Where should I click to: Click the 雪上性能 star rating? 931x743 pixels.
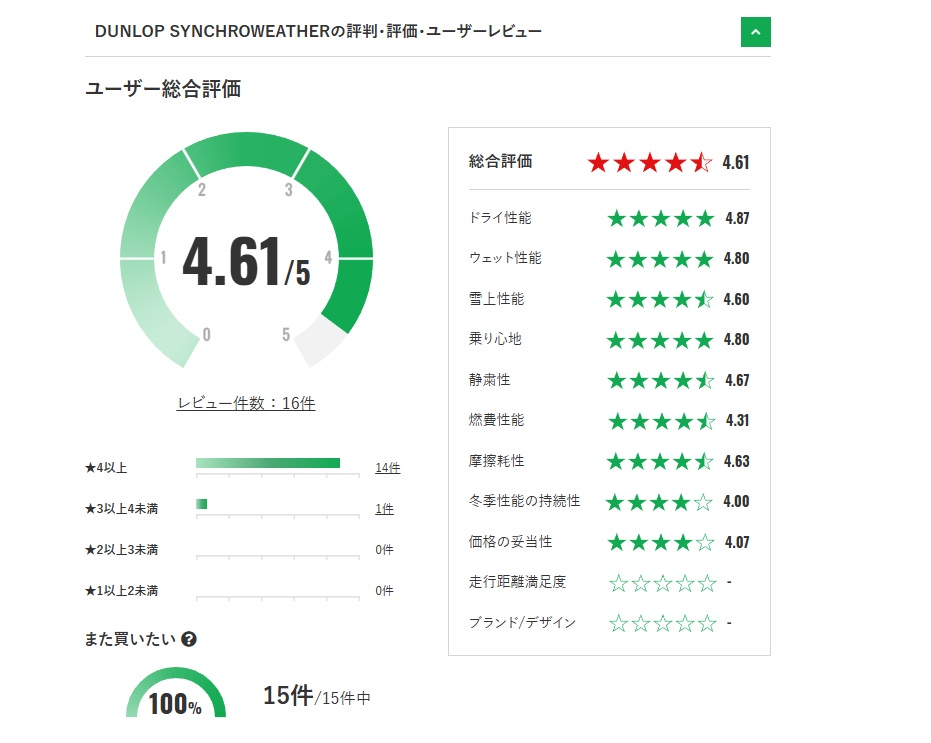[661, 299]
